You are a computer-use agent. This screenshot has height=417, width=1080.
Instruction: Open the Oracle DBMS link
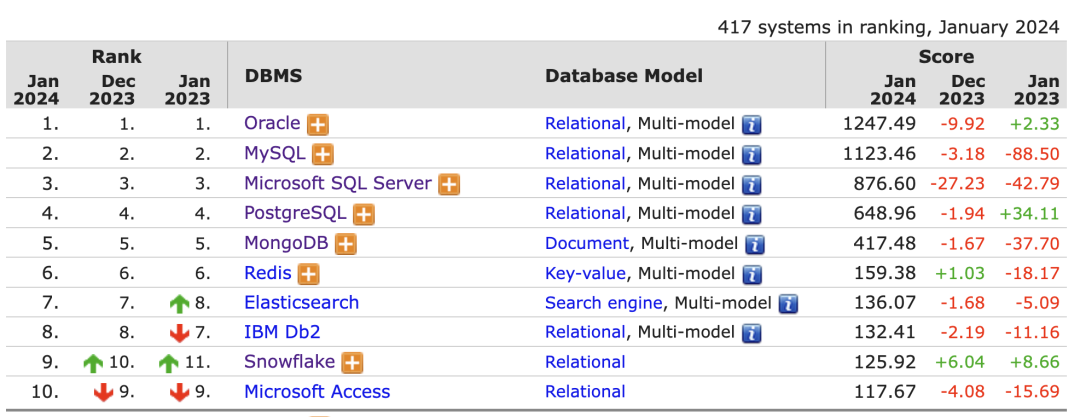click(x=272, y=124)
